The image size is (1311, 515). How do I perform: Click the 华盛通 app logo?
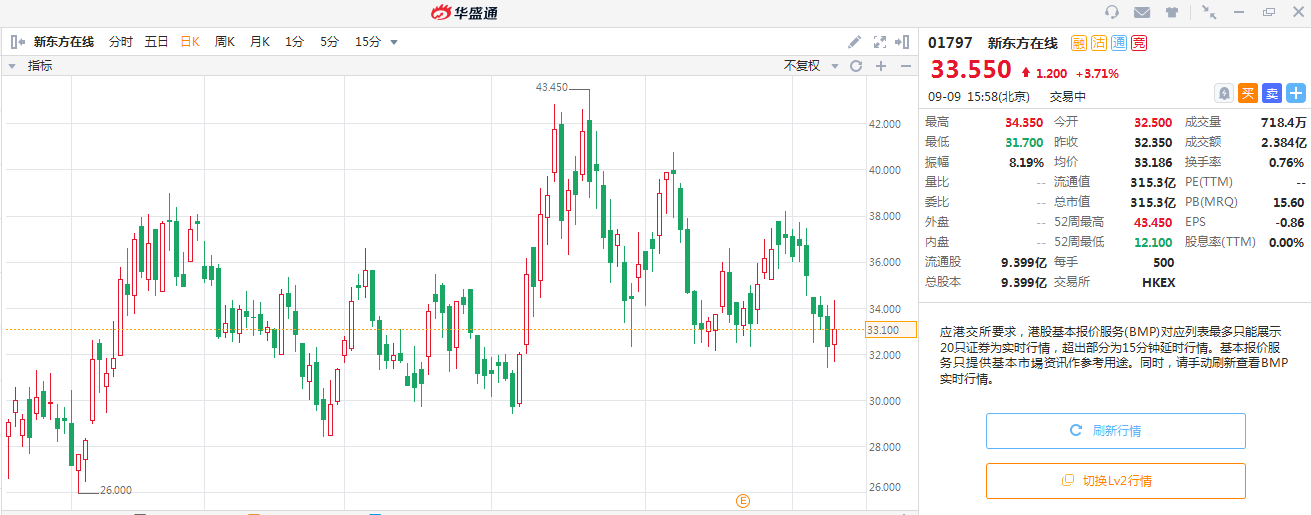(x=463, y=12)
